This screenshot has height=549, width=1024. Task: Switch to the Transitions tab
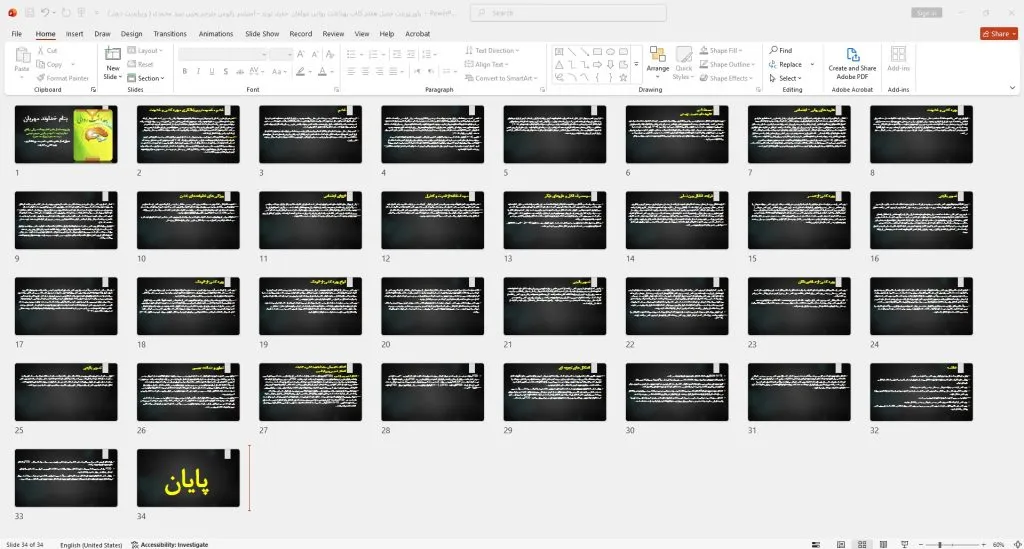[170, 34]
